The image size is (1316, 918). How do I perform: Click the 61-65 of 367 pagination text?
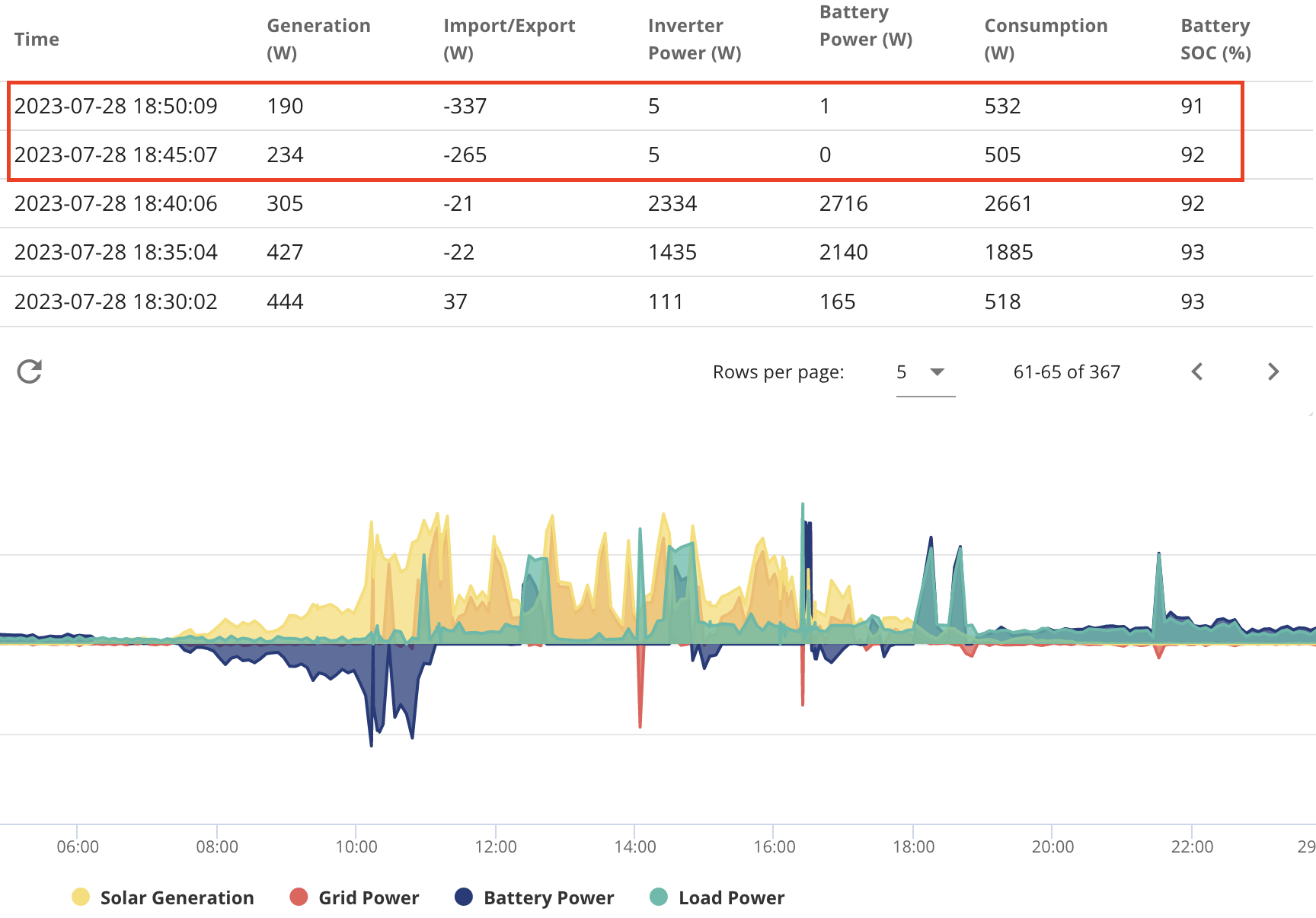[x=1067, y=371]
